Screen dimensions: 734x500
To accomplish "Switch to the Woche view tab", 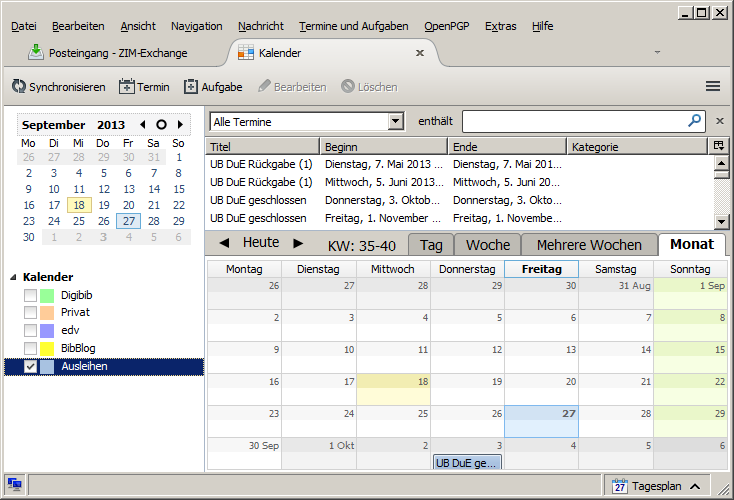I will coord(488,245).
